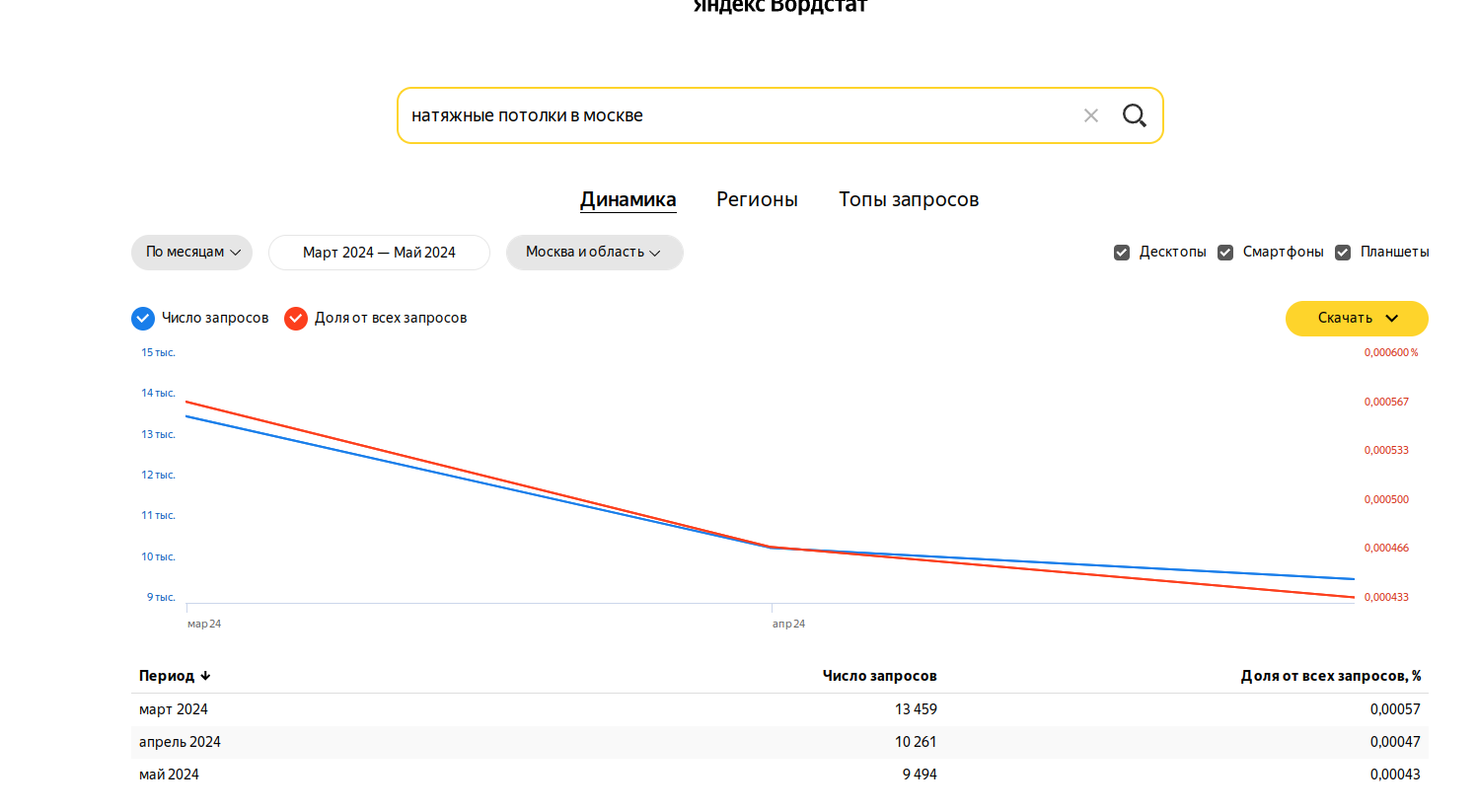Click the 15 тыс. axis label

tap(158, 352)
